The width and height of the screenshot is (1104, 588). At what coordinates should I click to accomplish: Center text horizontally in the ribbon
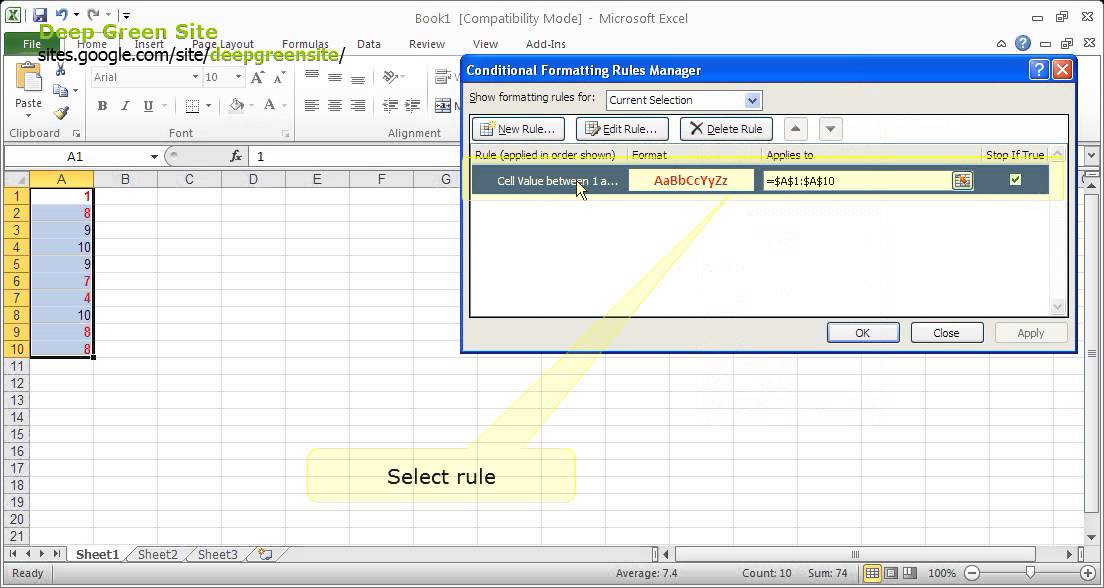[335, 106]
